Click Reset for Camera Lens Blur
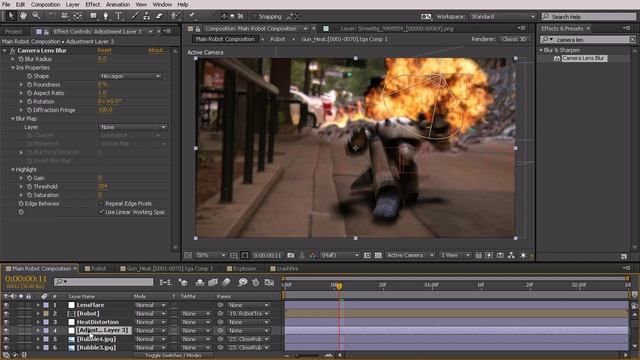The width and height of the screenshot is (640, 360). (104, 50)
